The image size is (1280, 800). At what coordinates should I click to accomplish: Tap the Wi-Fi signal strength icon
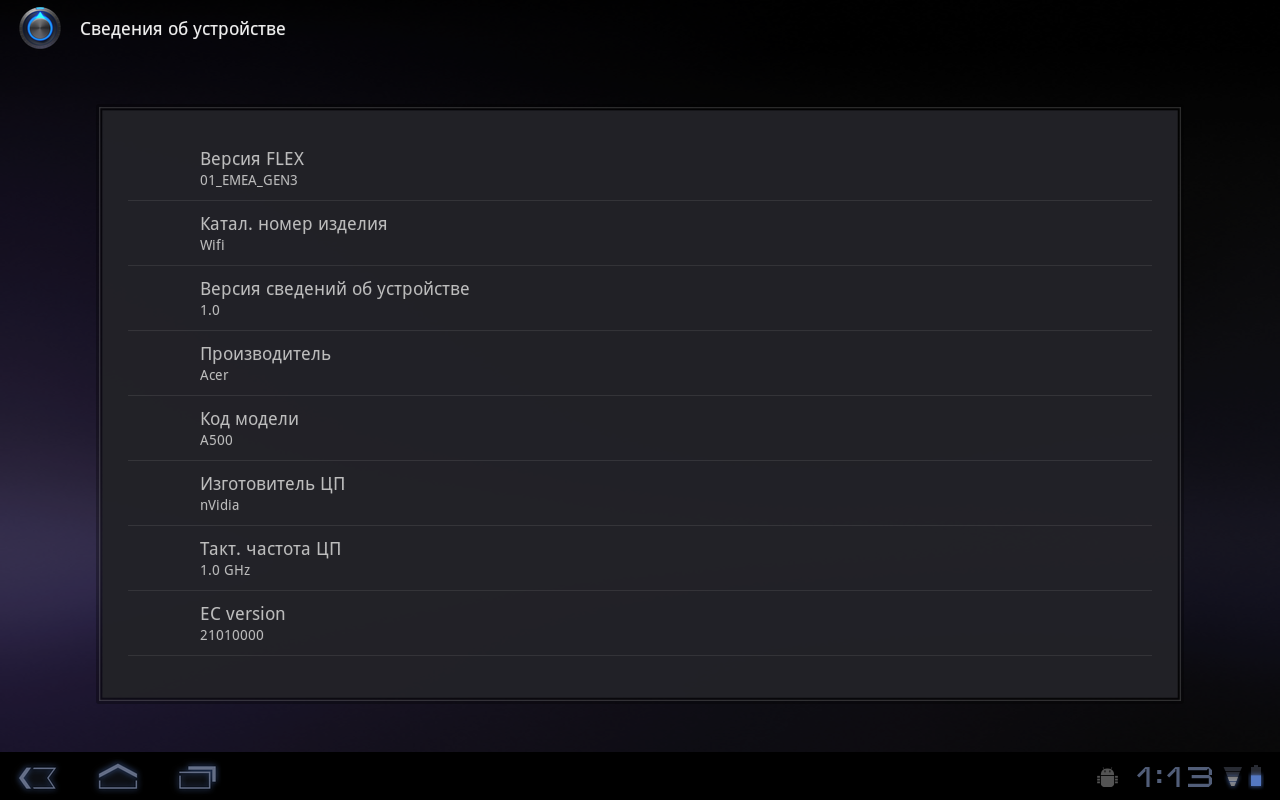1233,777
